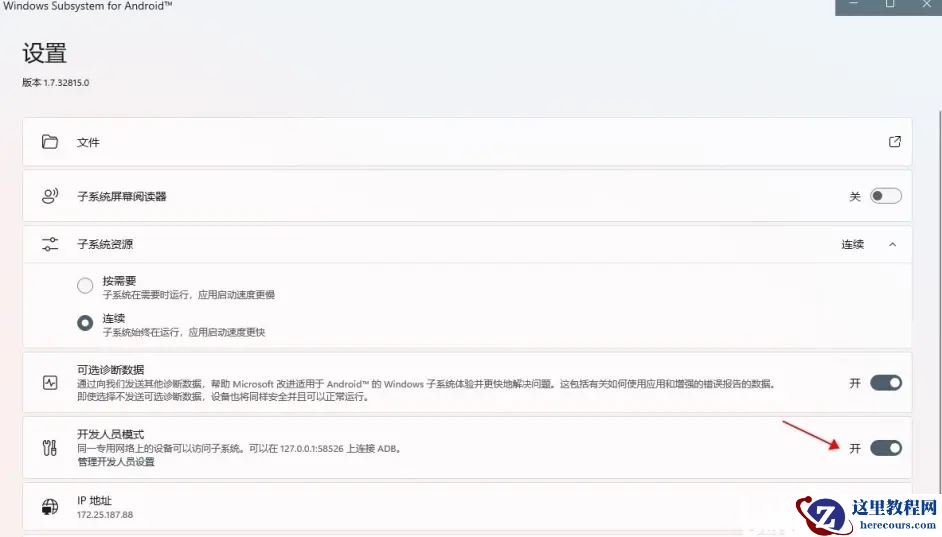This screenshot has height=537, width=942.
Task: Click the 子系统资源 header label
Action: pyautogui.click(x=105, y=244)
